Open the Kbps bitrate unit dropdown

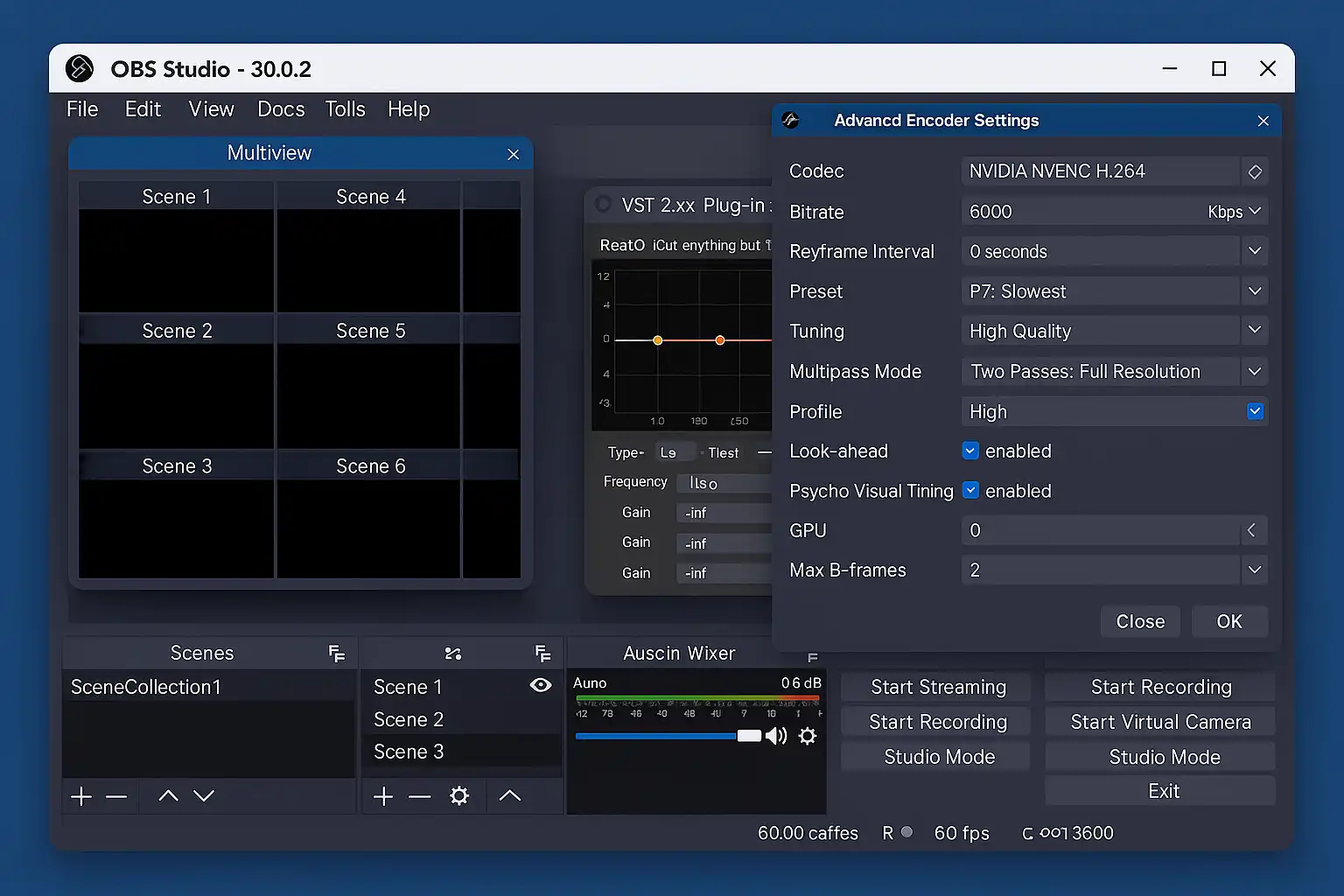(x=1234, y=212)
